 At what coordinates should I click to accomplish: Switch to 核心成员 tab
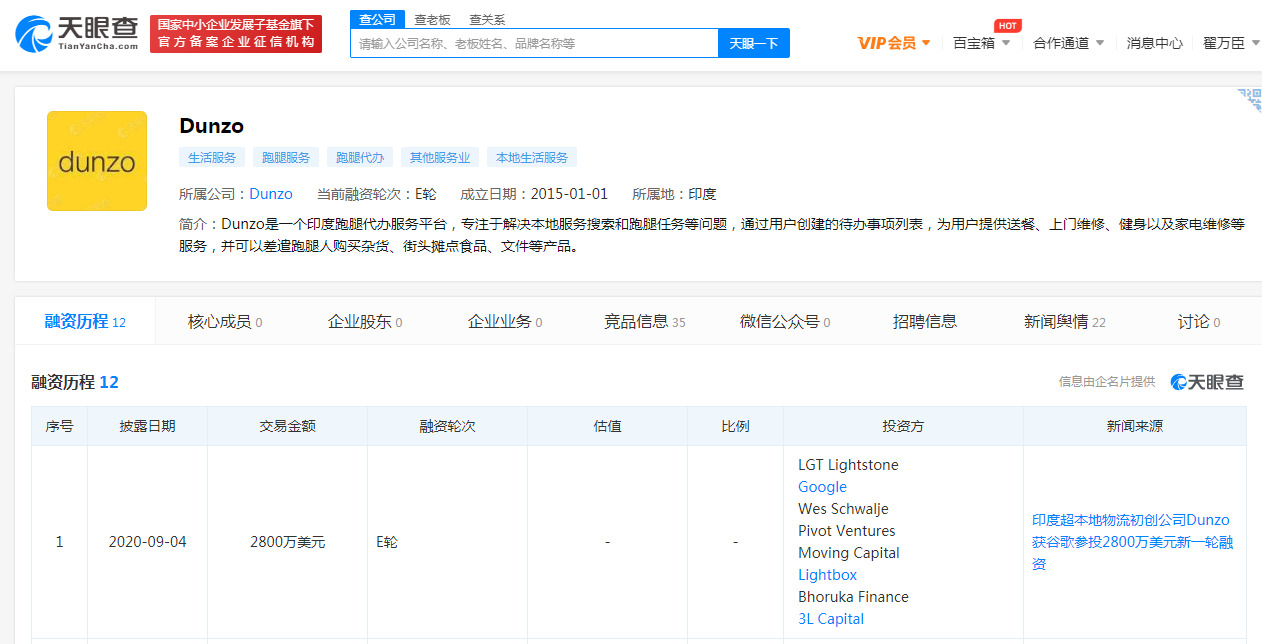point(225,321)
